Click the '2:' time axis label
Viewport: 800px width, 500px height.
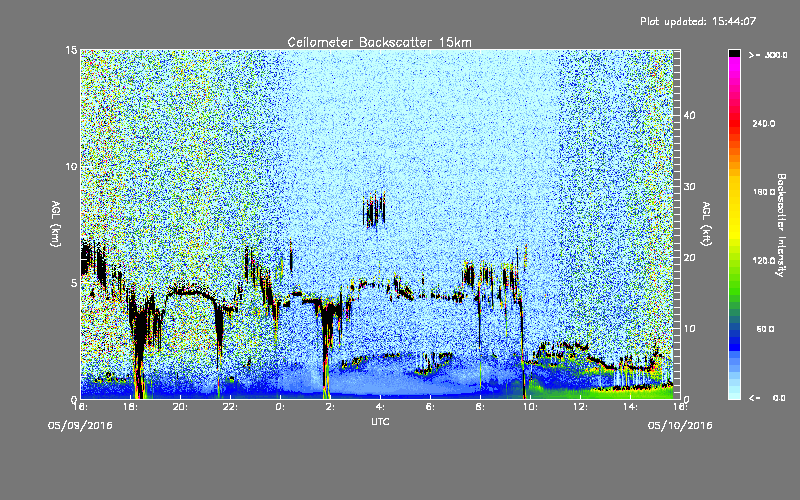click(331, 407)
